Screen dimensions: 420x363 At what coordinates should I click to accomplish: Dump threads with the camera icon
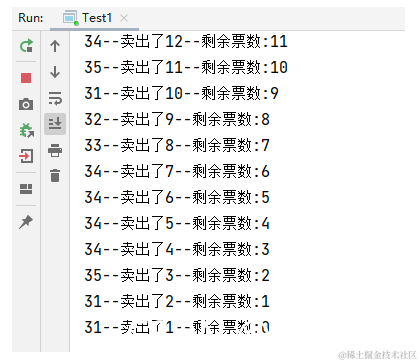26,104
